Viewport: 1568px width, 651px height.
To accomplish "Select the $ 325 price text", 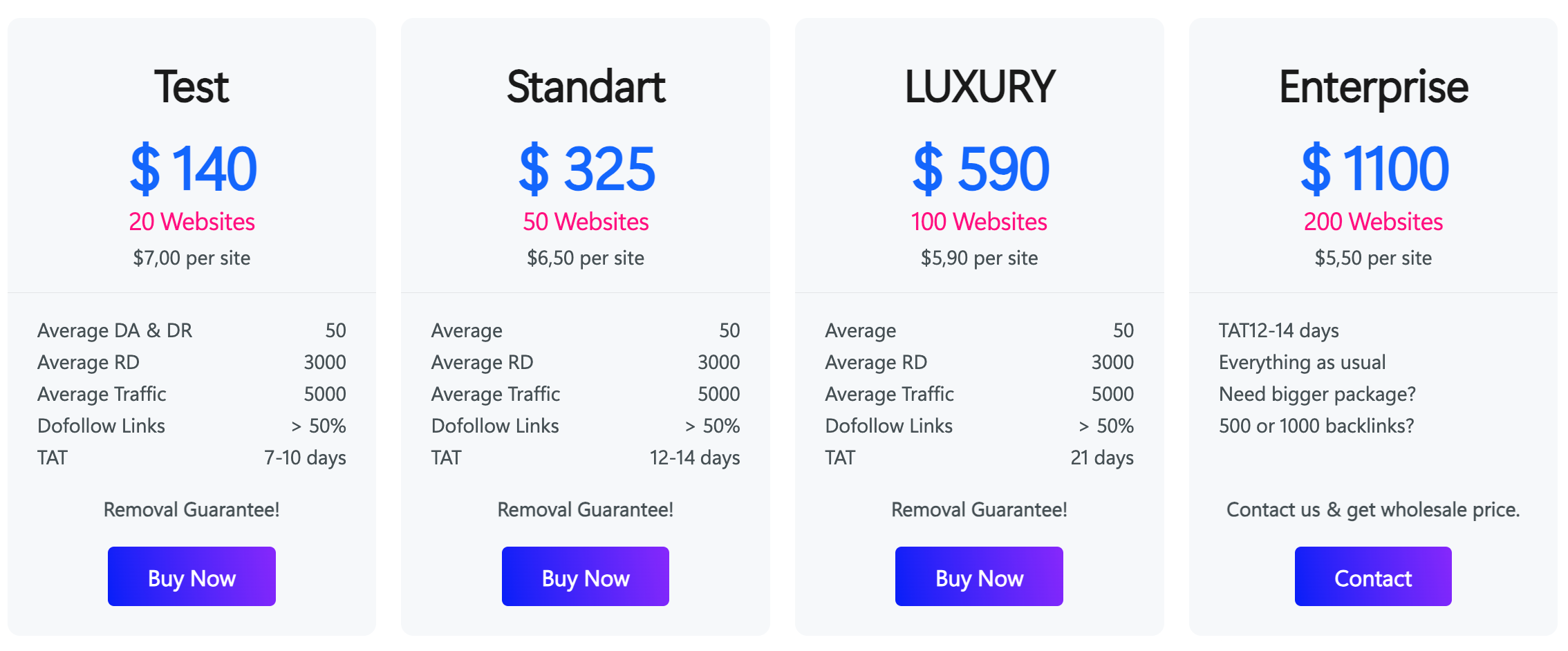I will click(x=586, y=169).
